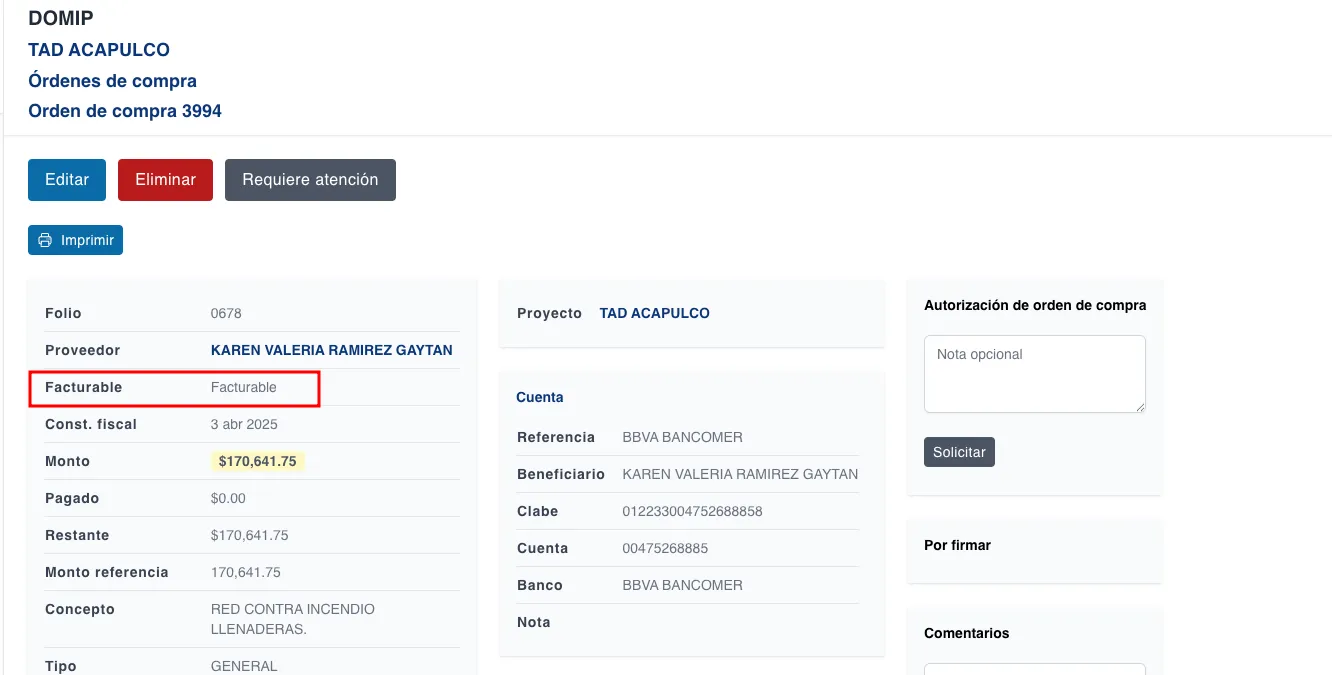
Task: Open the Proyecto TAD ACAPULCO link
Action: tap(654, 313)
